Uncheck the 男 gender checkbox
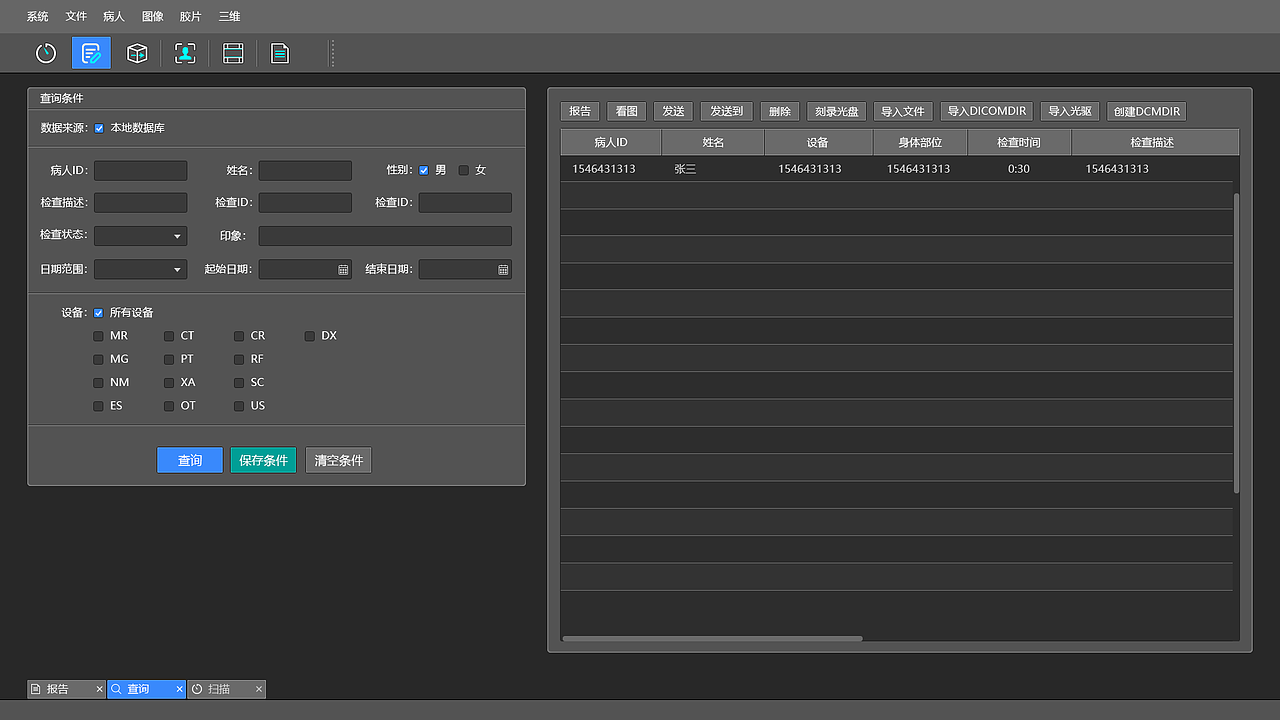 pos(424,170)
